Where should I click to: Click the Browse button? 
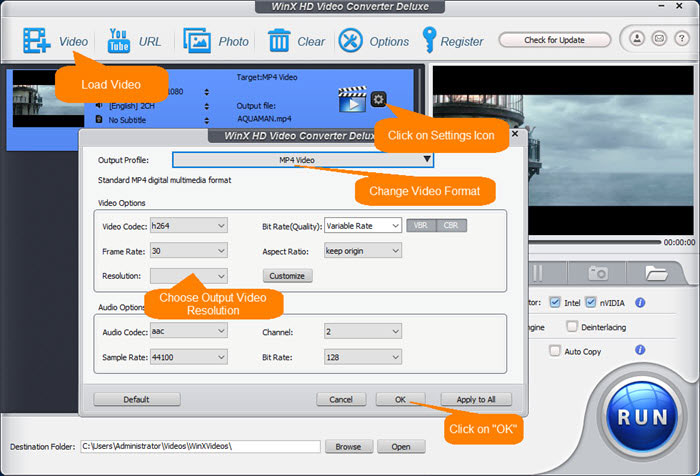click(x=349, y=447)
